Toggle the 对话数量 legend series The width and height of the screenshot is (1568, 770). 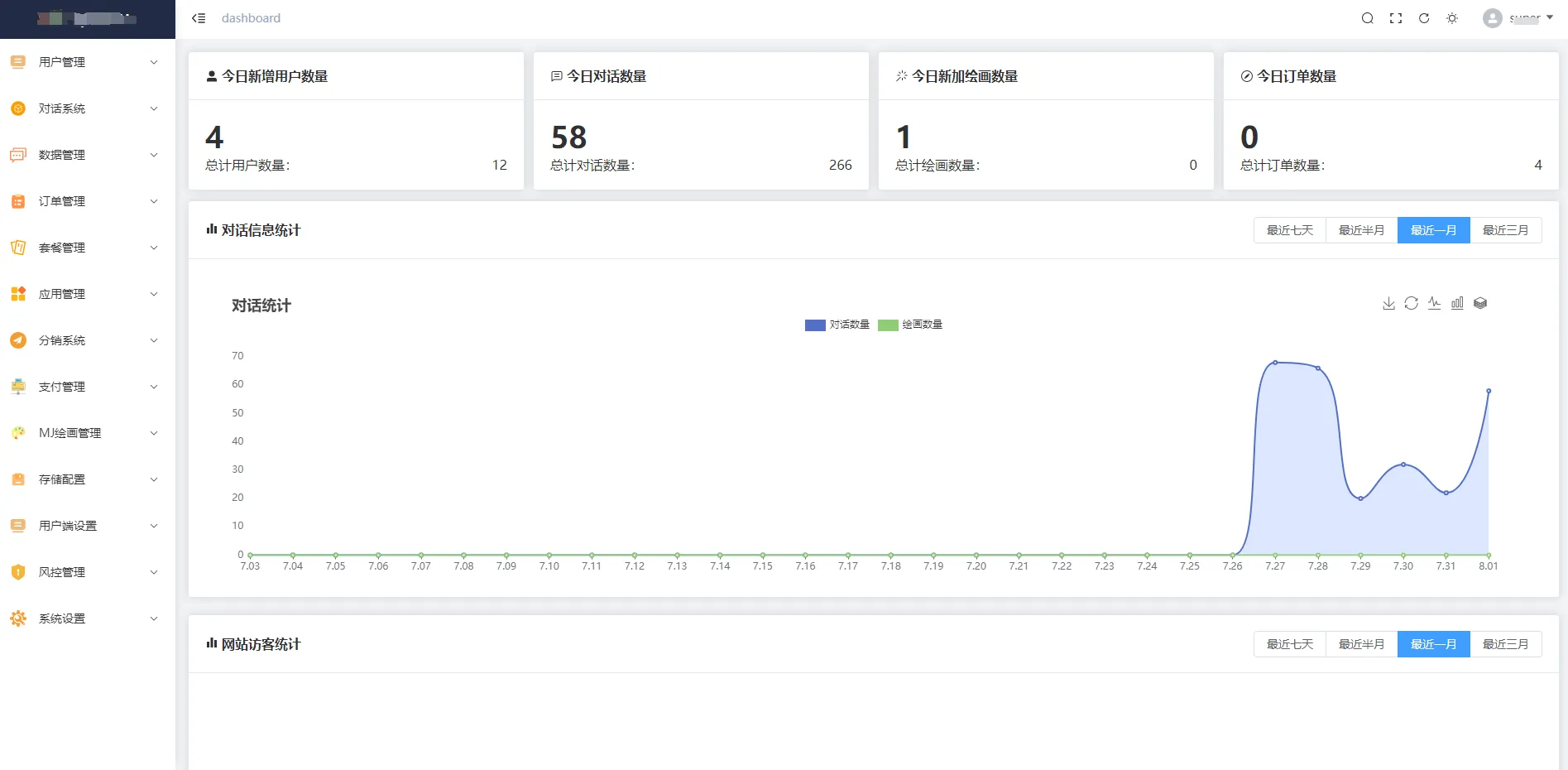pos(837,325)
